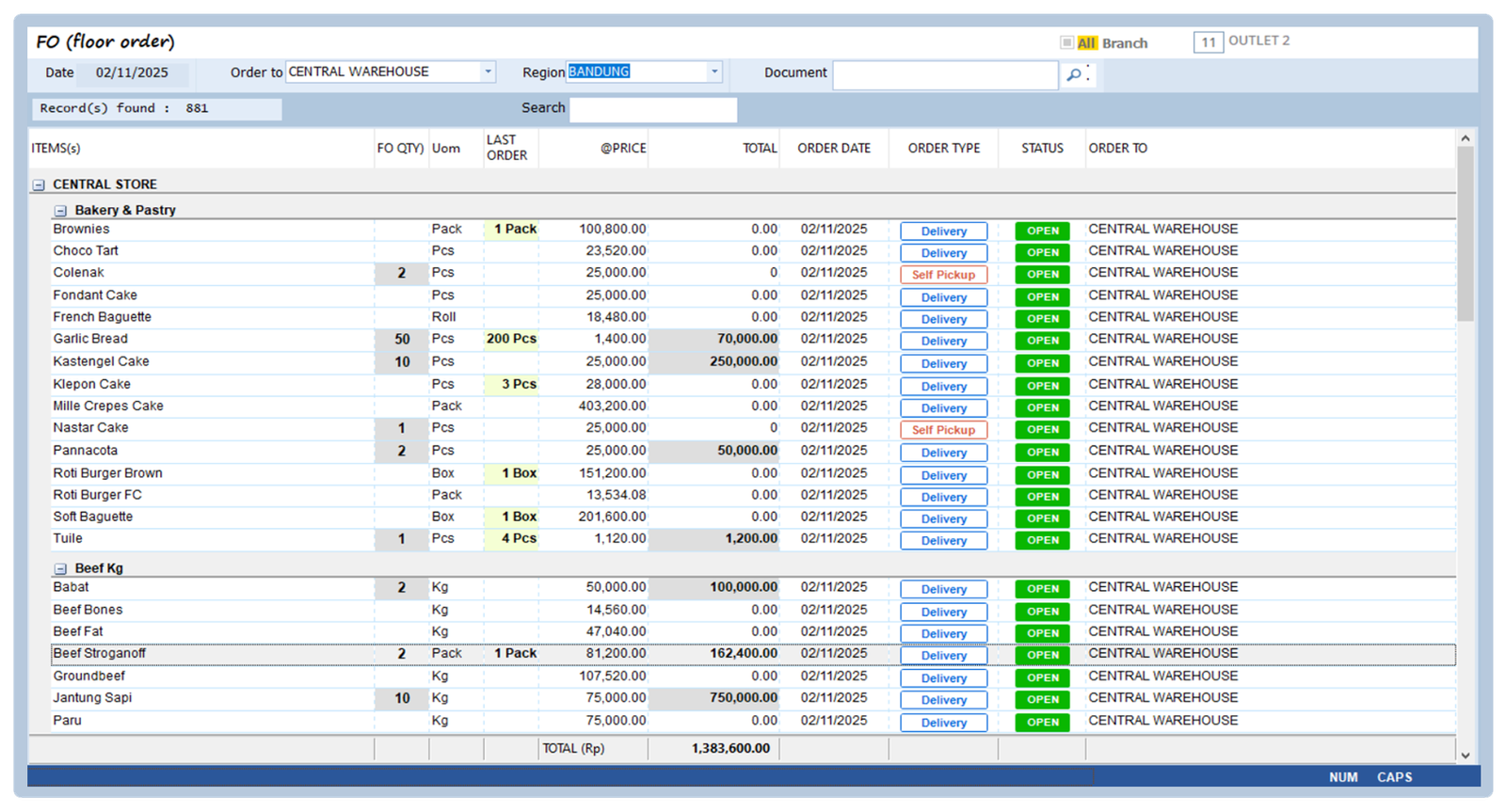Viewport: 1506px width, 812px height.
Task: Open the Order to dropdown arrow
Action: tap(488, 72)
